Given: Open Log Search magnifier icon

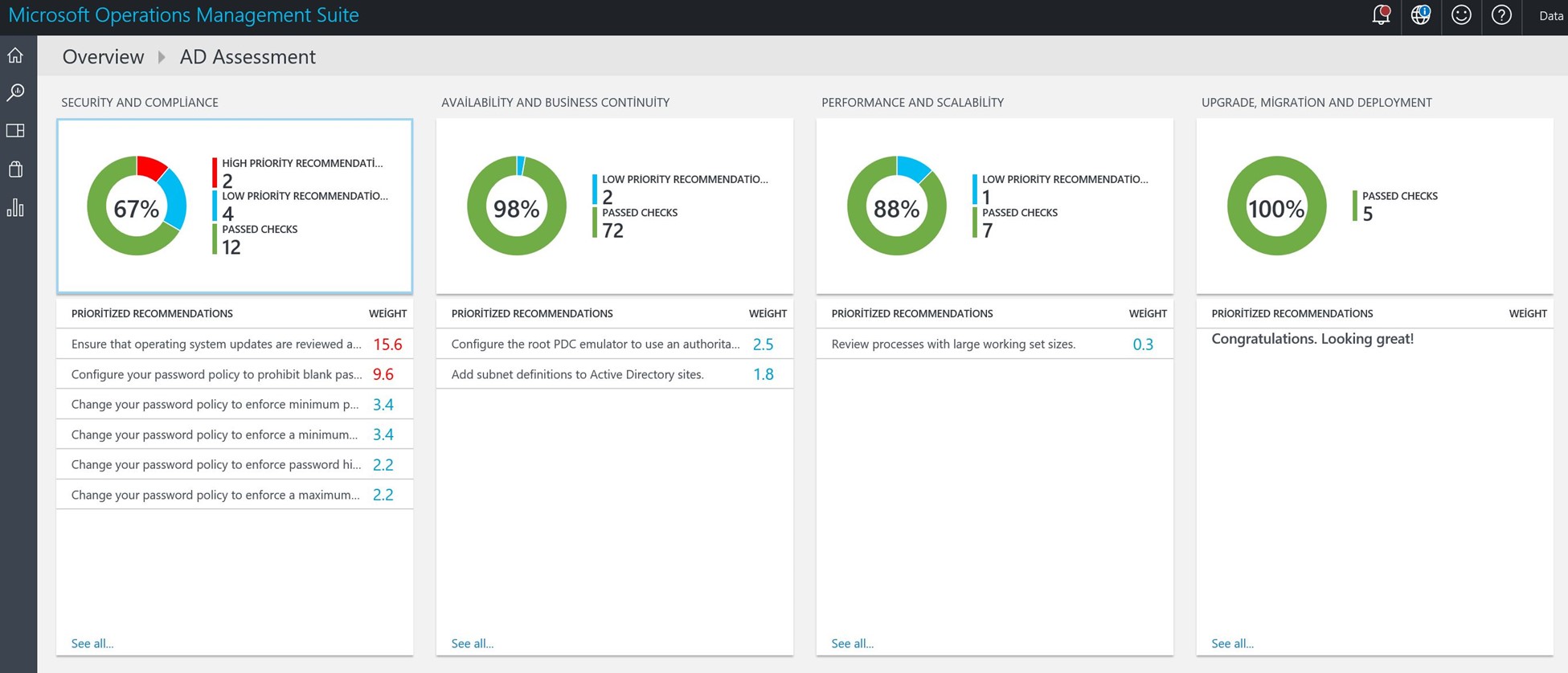Looking at the screenshot, I should click(15, 93).
